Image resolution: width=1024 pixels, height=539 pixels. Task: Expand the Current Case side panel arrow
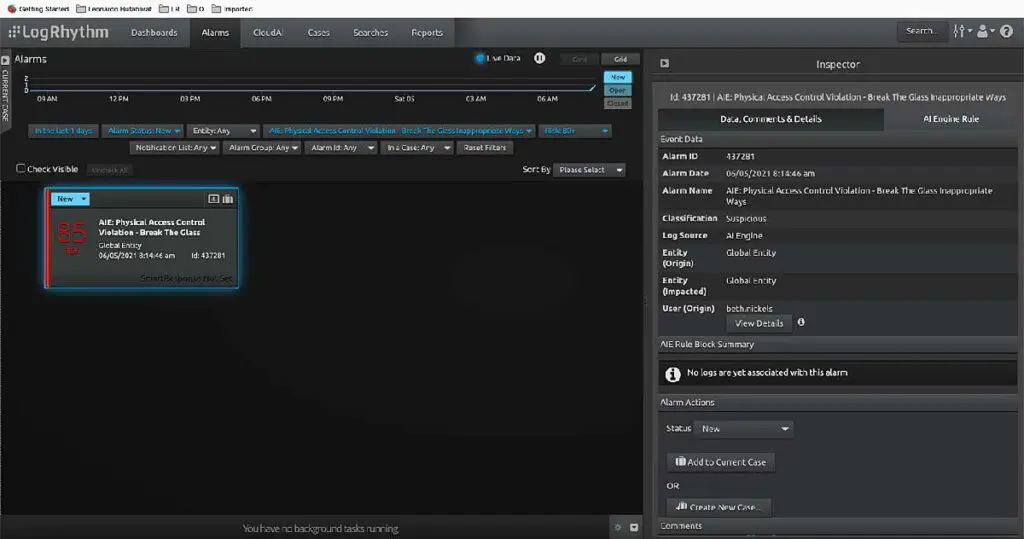coord(5,60)
